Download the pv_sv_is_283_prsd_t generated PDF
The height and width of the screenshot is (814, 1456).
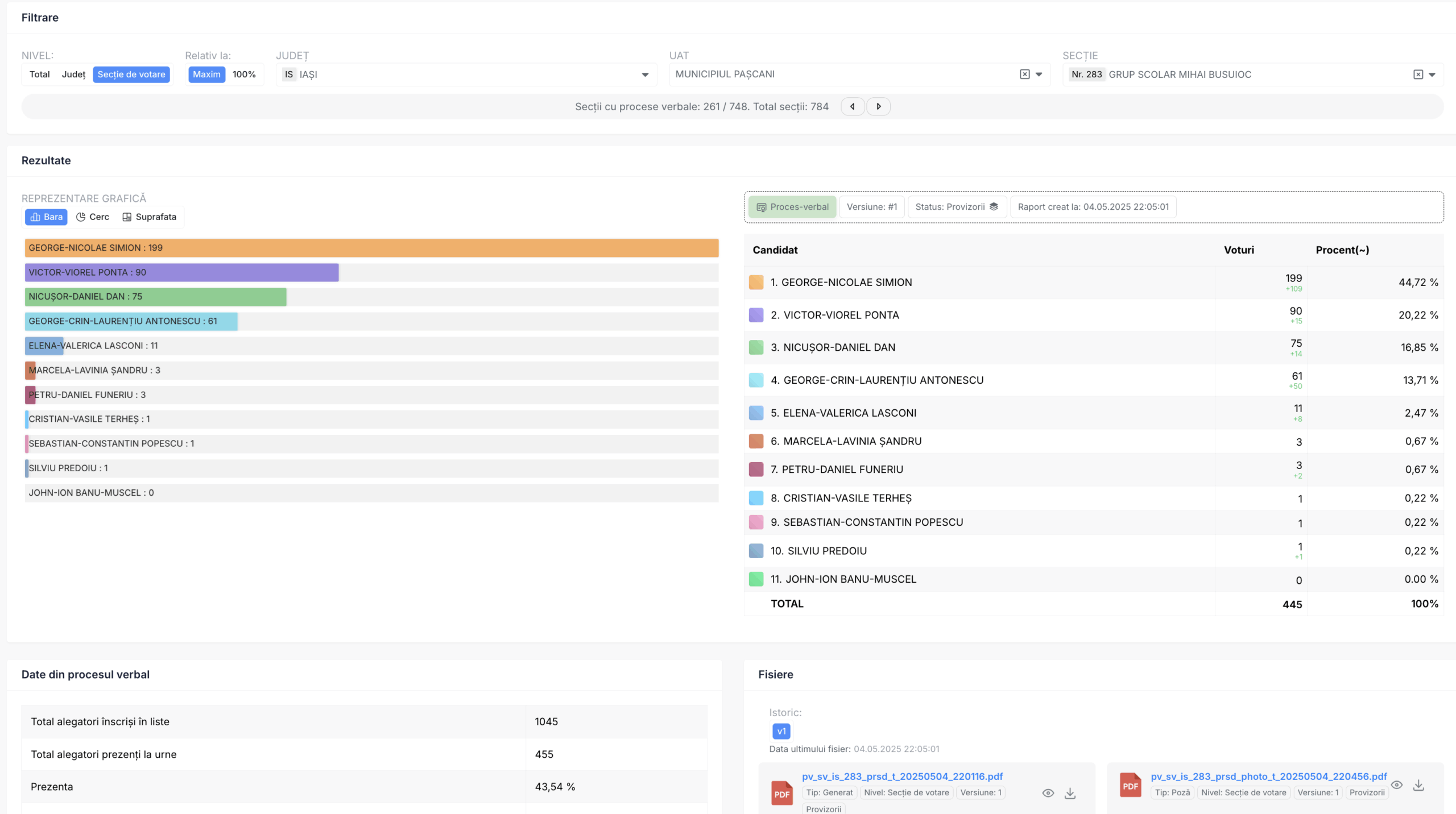[1070, 793]
